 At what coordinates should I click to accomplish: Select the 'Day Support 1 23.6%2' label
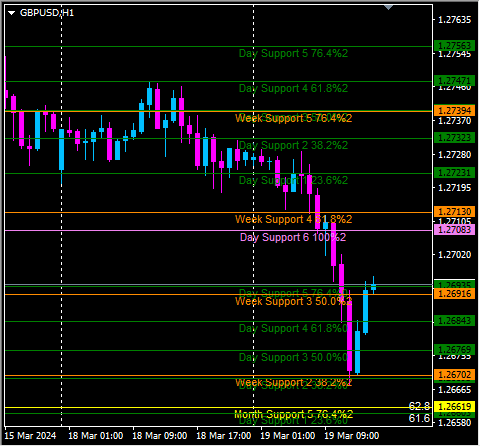point(293,180)
